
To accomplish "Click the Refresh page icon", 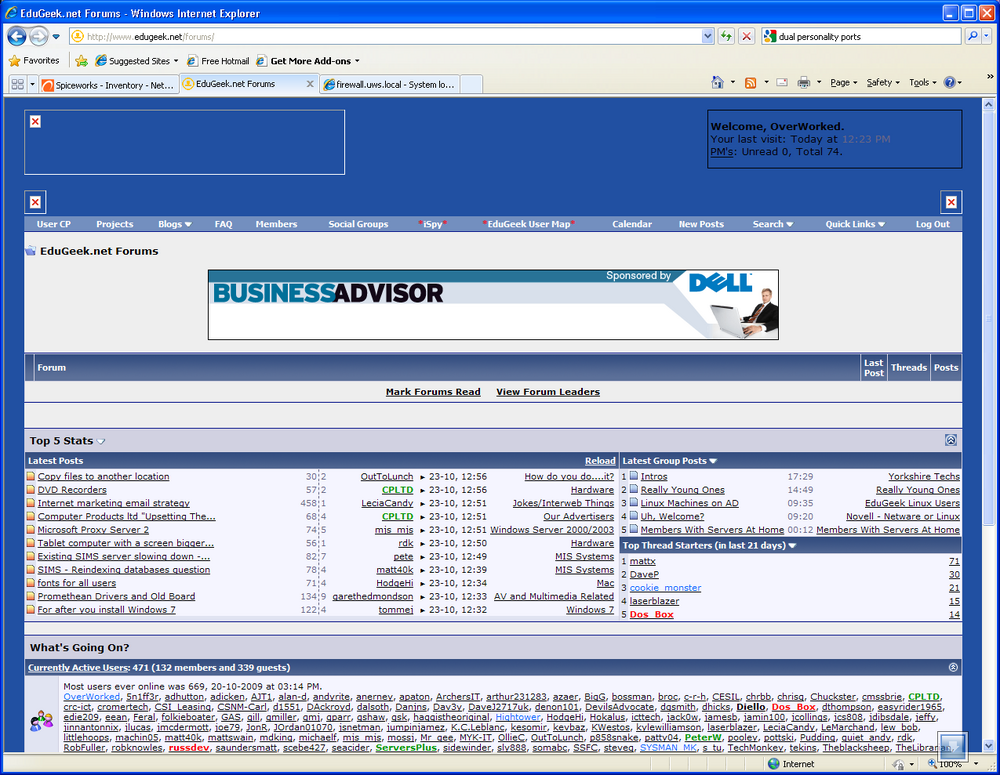I will (726, 36).
